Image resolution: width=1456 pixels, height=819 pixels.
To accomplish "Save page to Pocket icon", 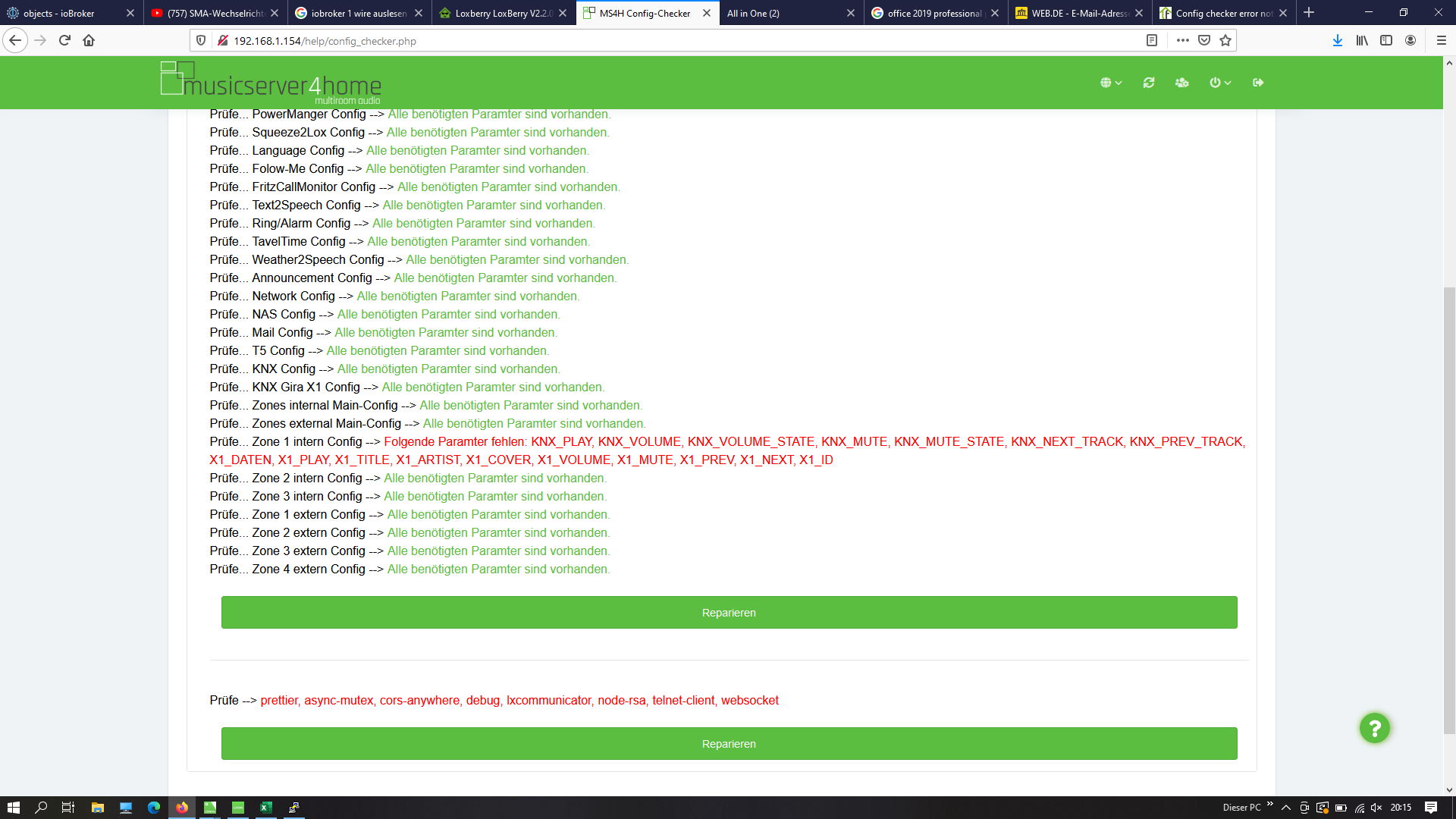I will pos(1204,41).
